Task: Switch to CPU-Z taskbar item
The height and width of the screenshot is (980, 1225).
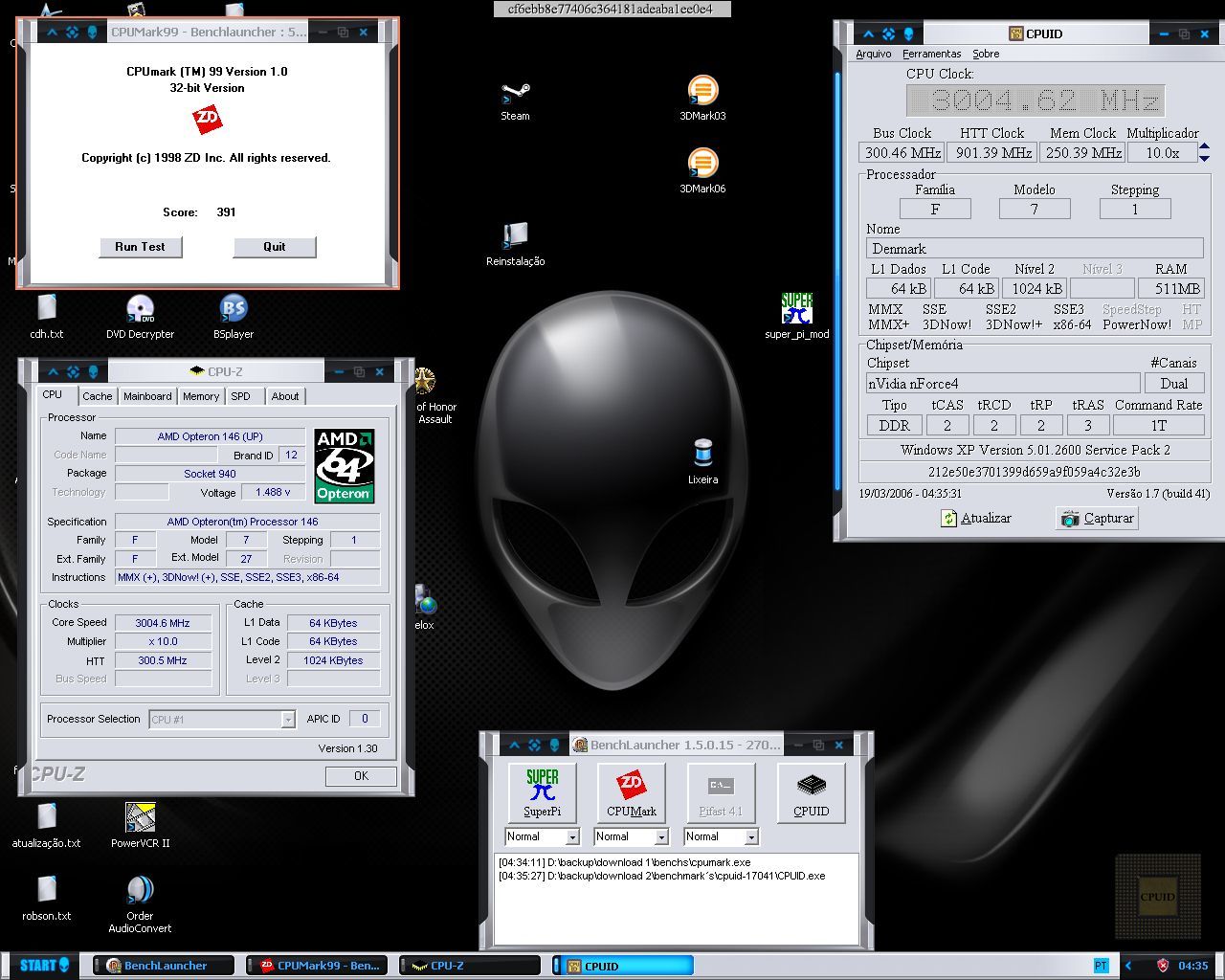Action: [x=470, y=966]
